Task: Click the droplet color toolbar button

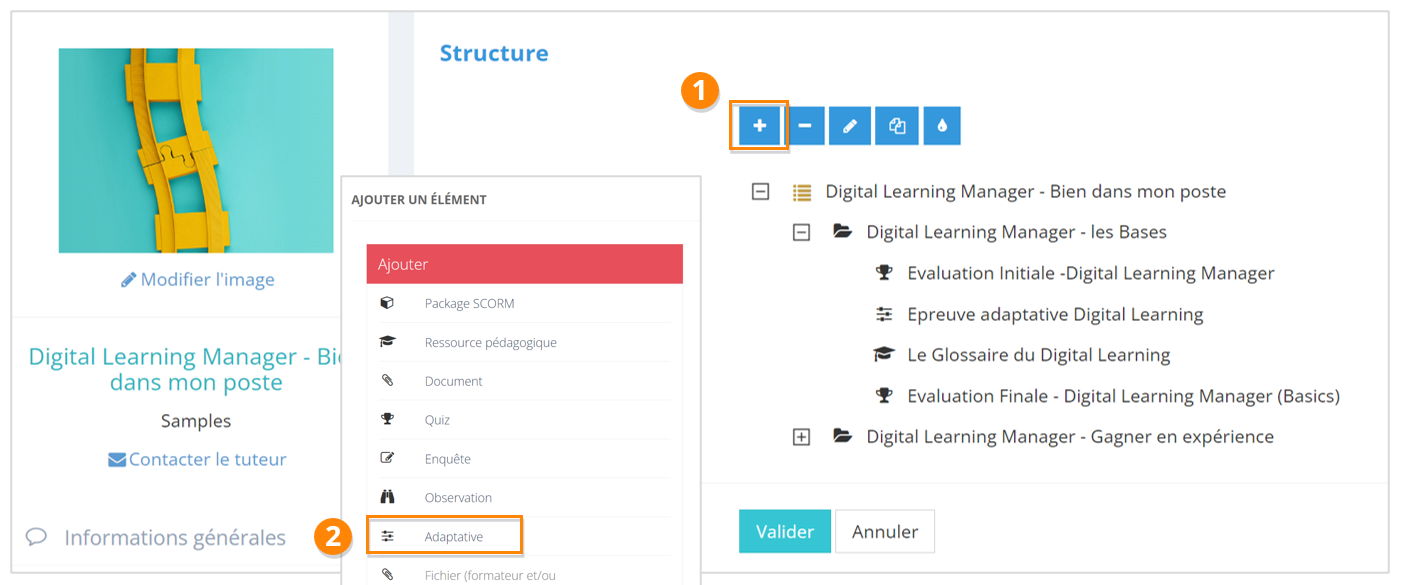Action: tap(942, 126)
